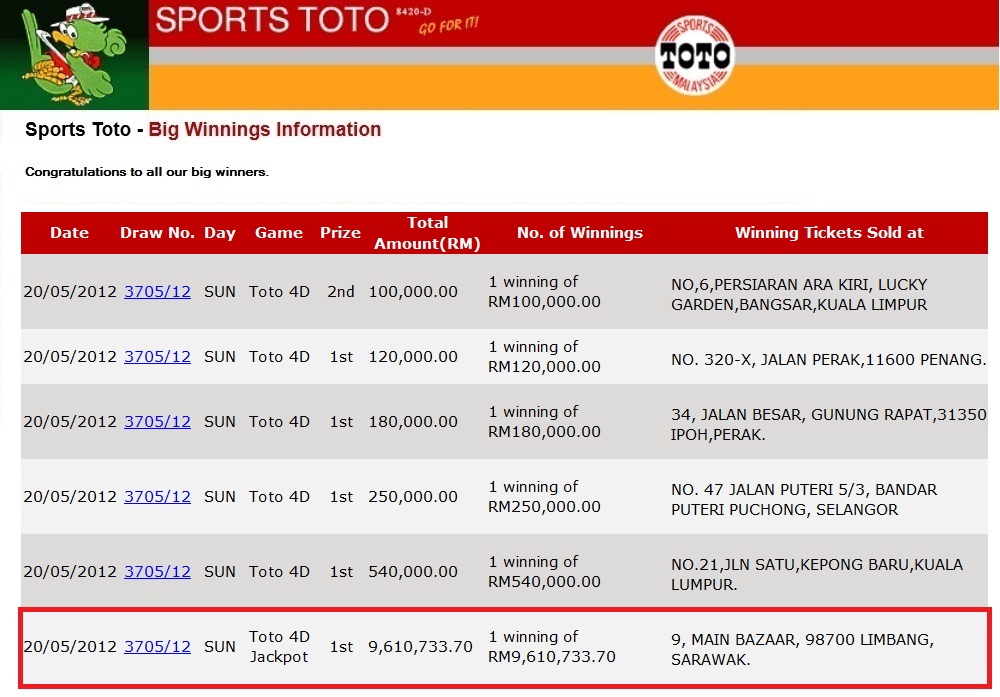Click the Gunung Rapat Ipoh address
The height and width of the screenshot is (697, 1000).
(x=828, y=425)
